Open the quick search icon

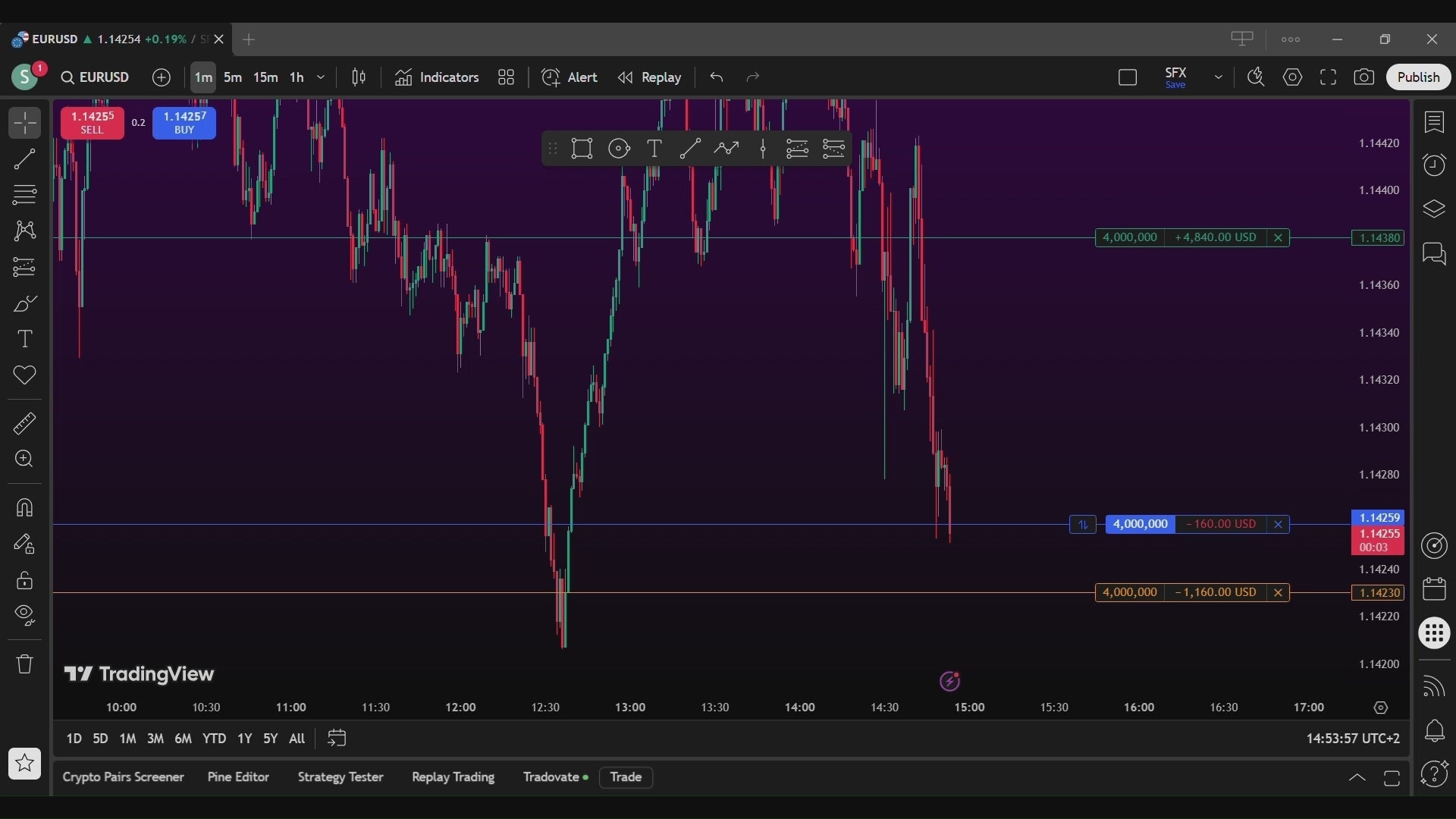[1256, 77]
